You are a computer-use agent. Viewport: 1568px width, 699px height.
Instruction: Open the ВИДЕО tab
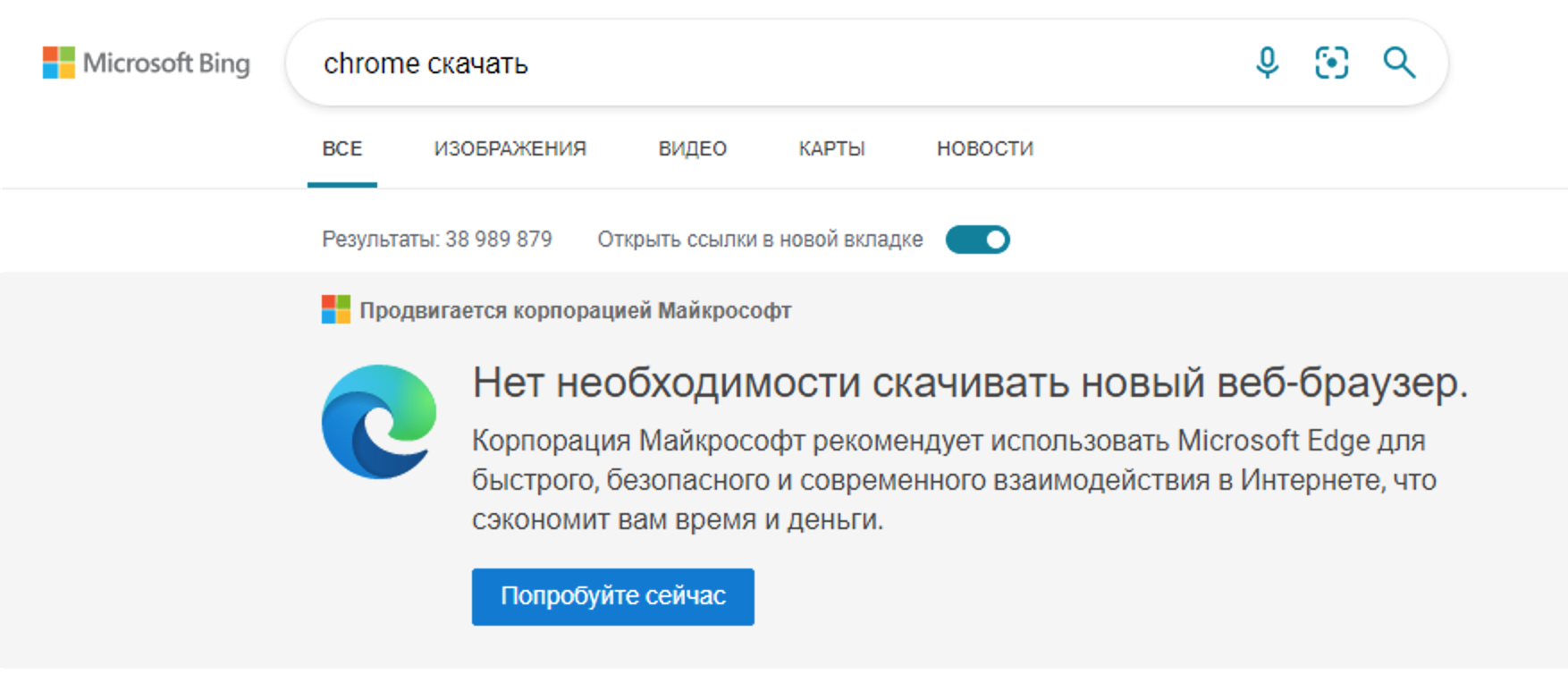(x=693, y=149)
